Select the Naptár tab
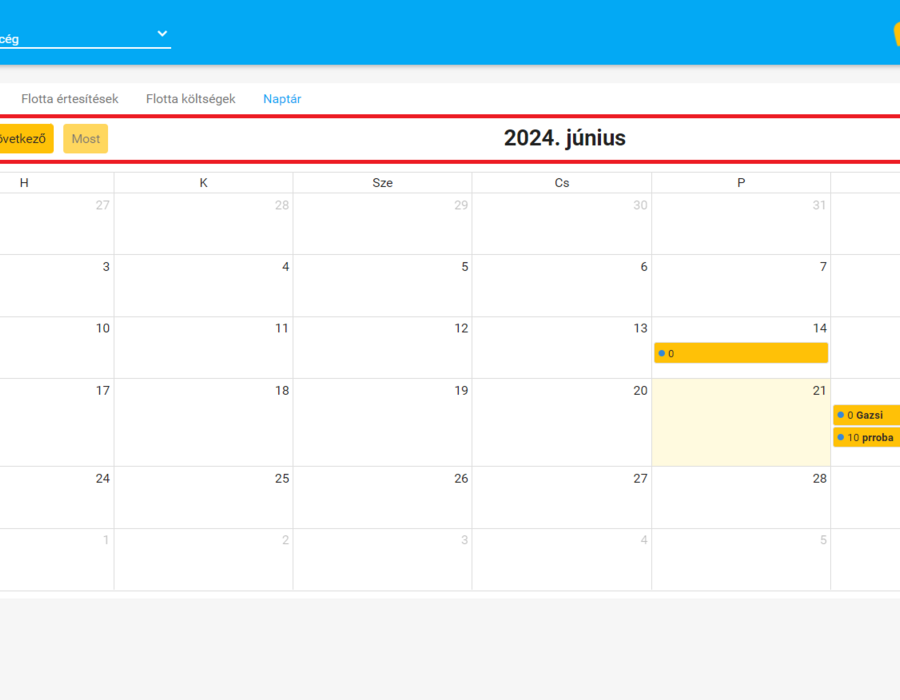Viewport: 900px width, 700px height. 282,99
